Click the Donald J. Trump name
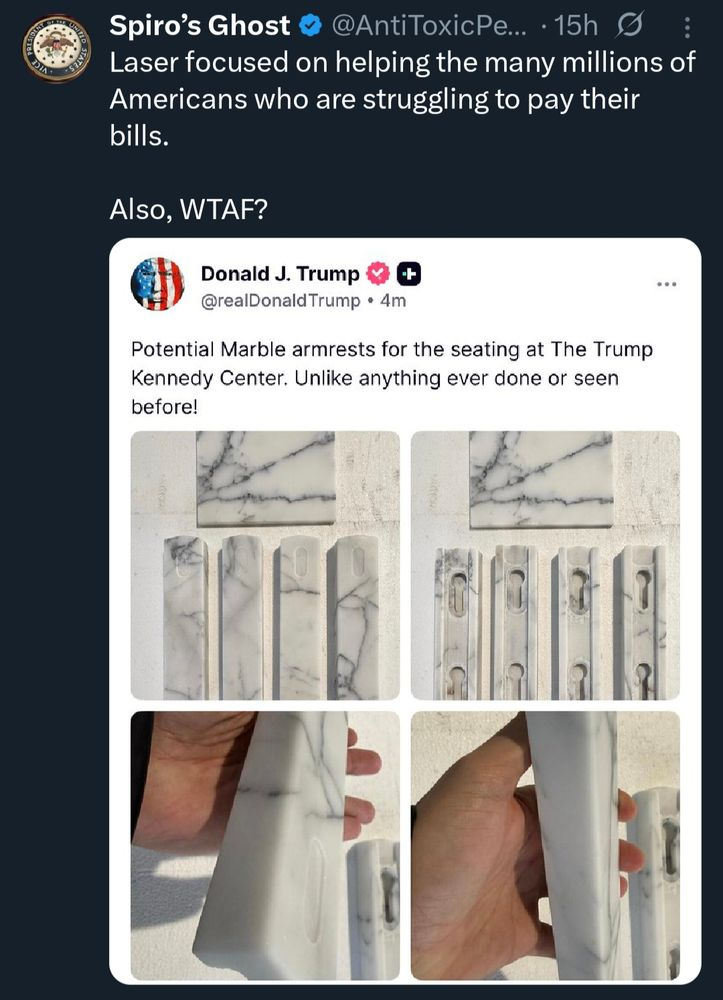 pos(279,274)
